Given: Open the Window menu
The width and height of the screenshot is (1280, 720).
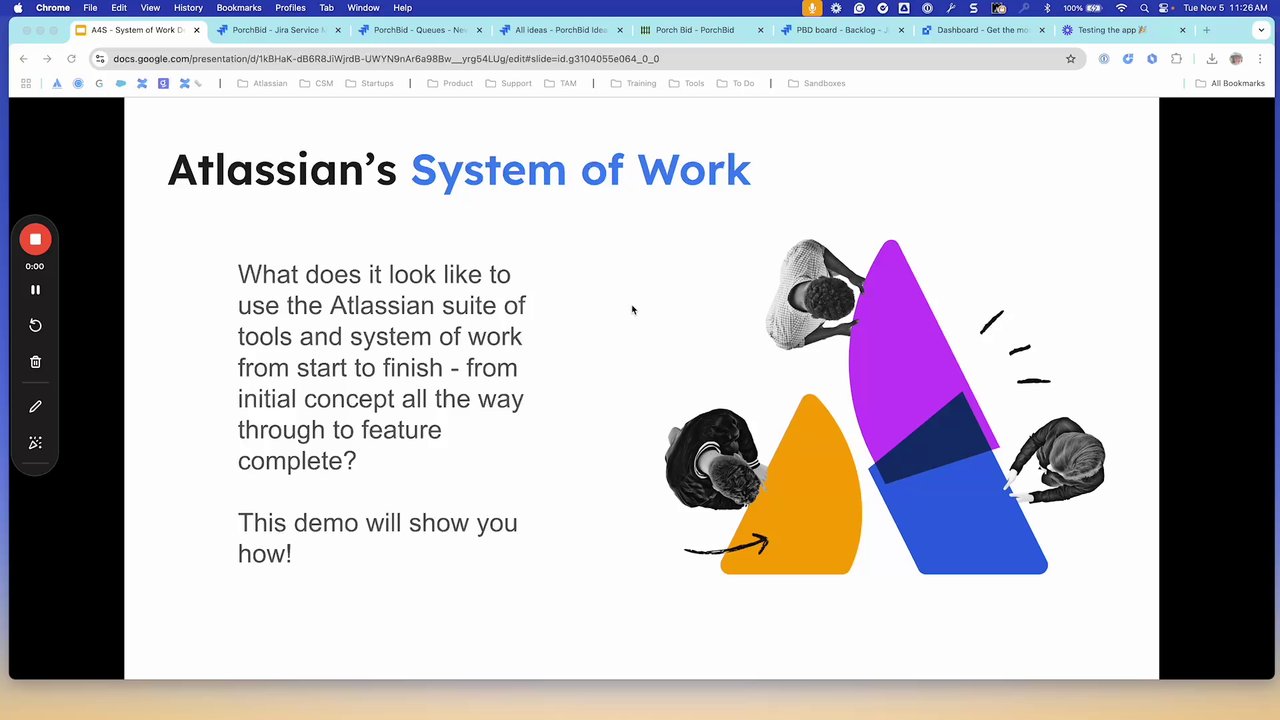Looking at the screenshot, I should 363,8.
